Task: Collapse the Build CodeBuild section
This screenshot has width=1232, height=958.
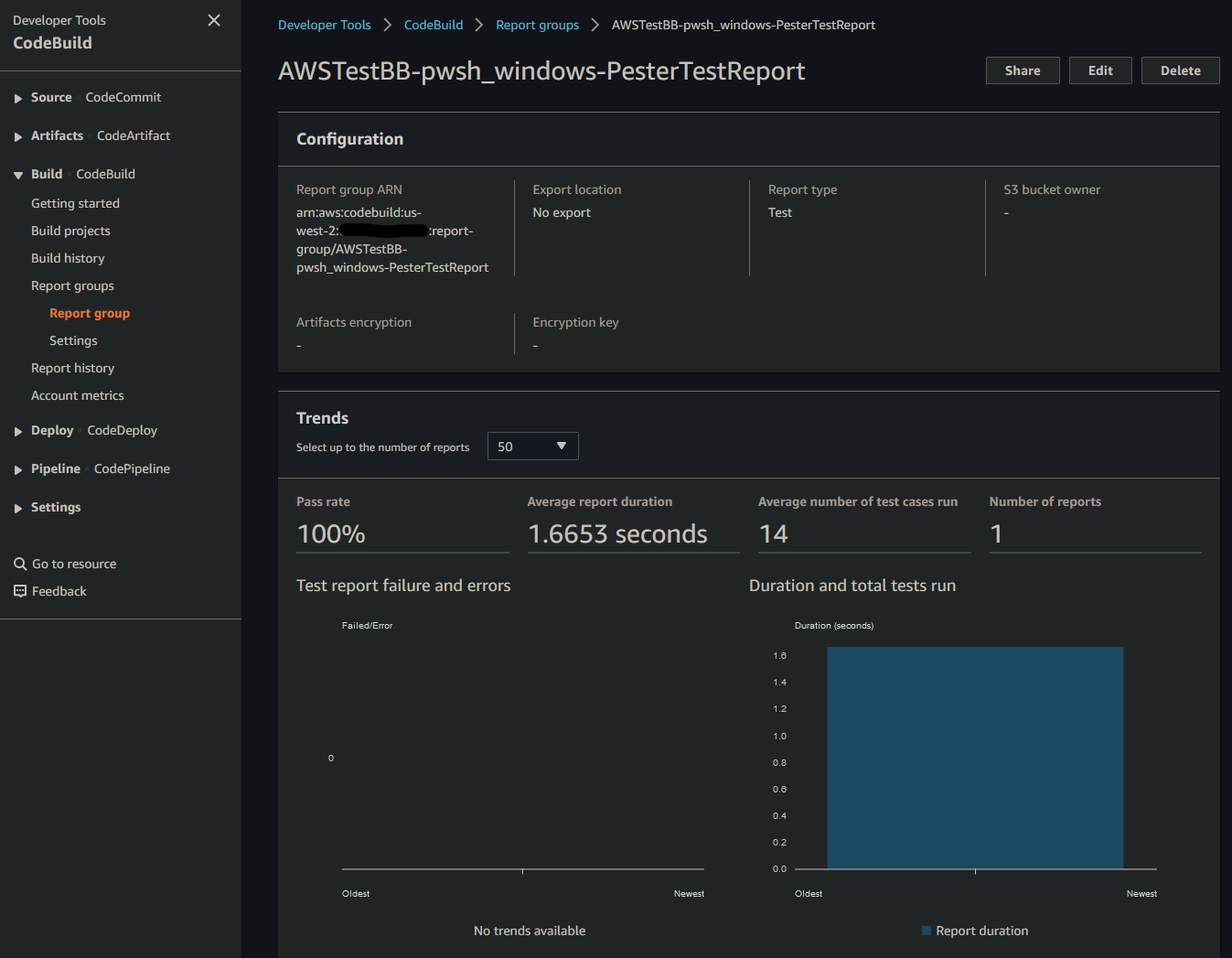Action: [18, 175]
